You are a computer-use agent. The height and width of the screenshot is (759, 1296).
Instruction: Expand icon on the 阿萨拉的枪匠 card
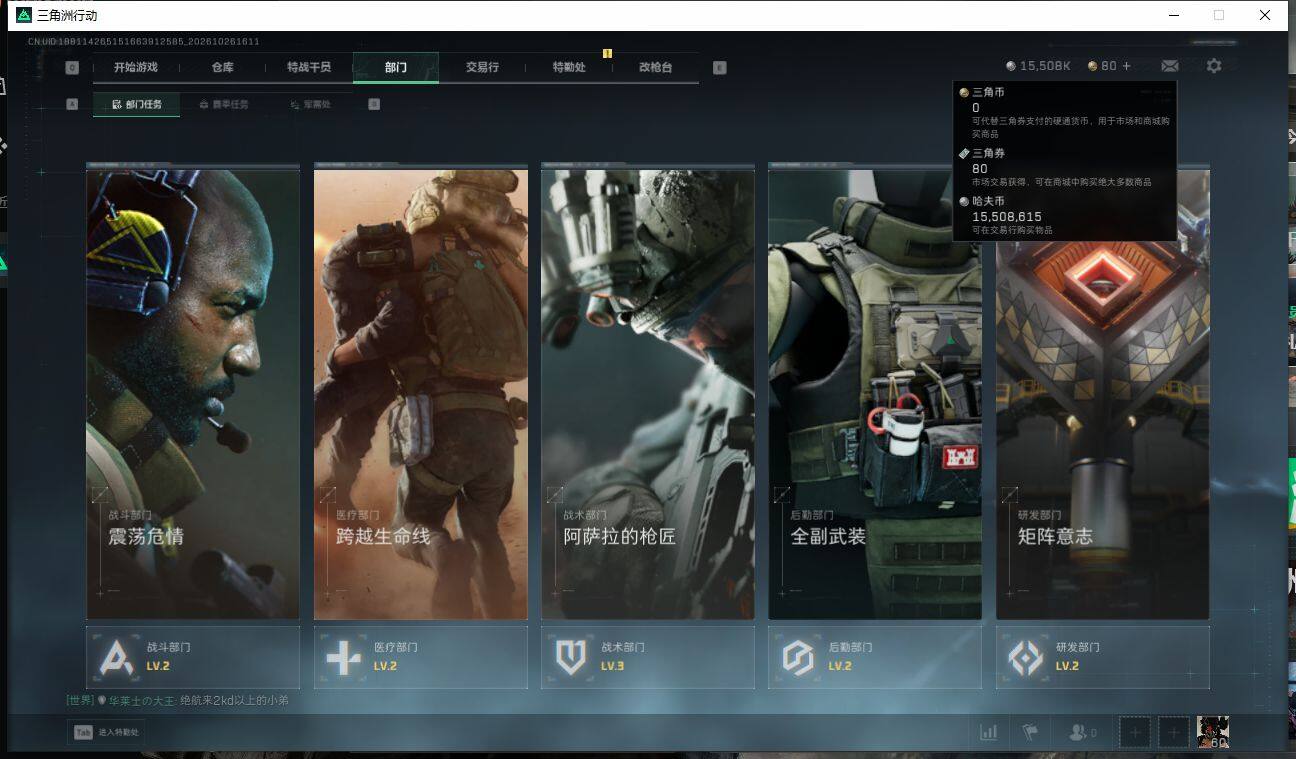click(554, 494)
